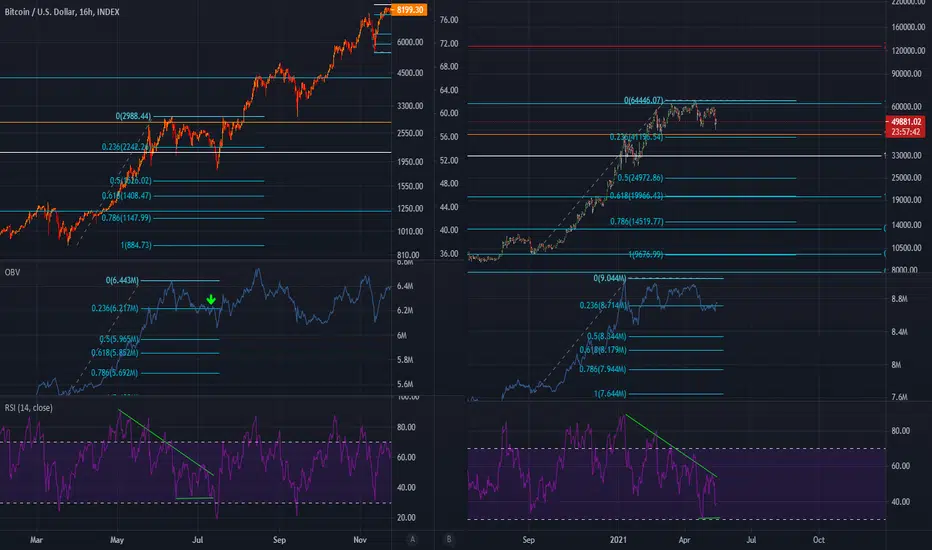Click the Oct label on the time axis
The width and height of the screenshot is (932, 550).
pyautogui.click(x=819, y=540)
